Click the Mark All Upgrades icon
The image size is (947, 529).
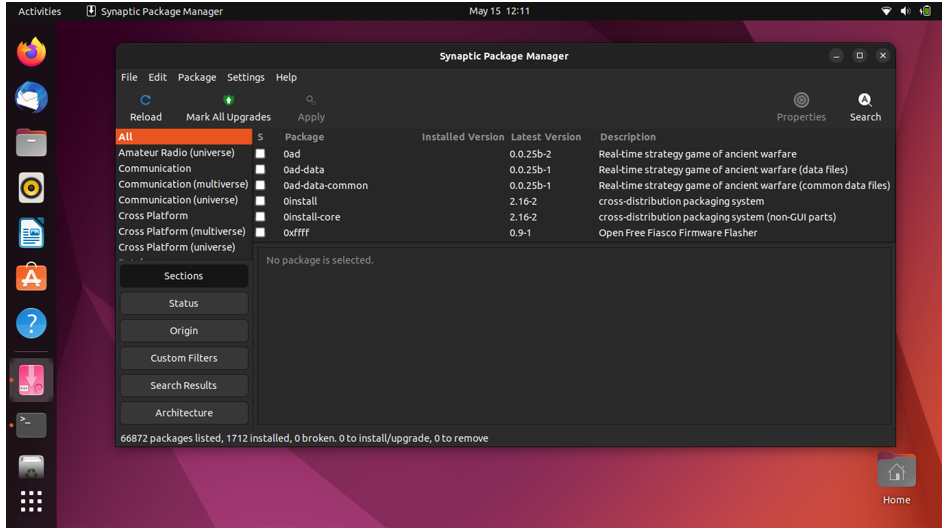point(228,100)
